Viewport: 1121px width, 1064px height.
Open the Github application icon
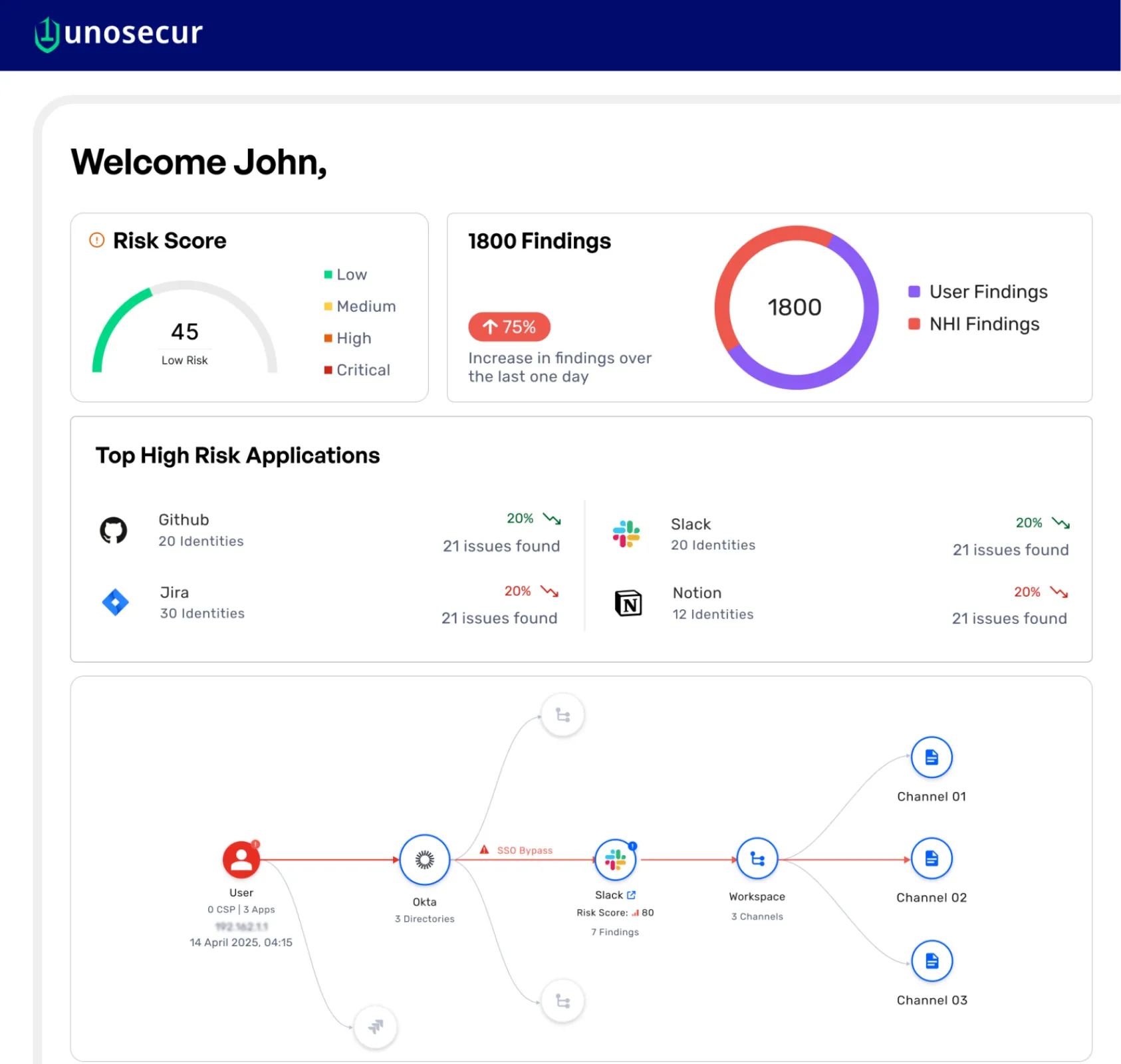114,531
